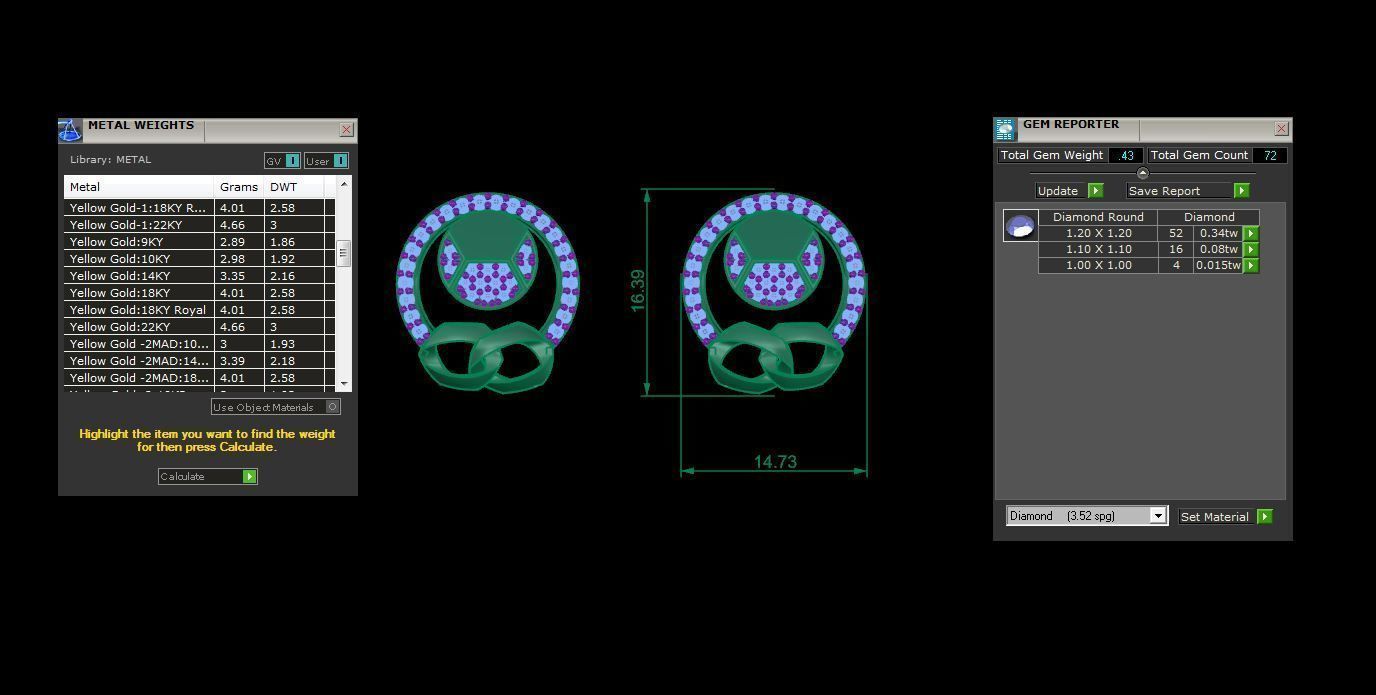
Task: Click the 1.10 X 1.10 gem size cell
Action: [x=1098, y=249]
